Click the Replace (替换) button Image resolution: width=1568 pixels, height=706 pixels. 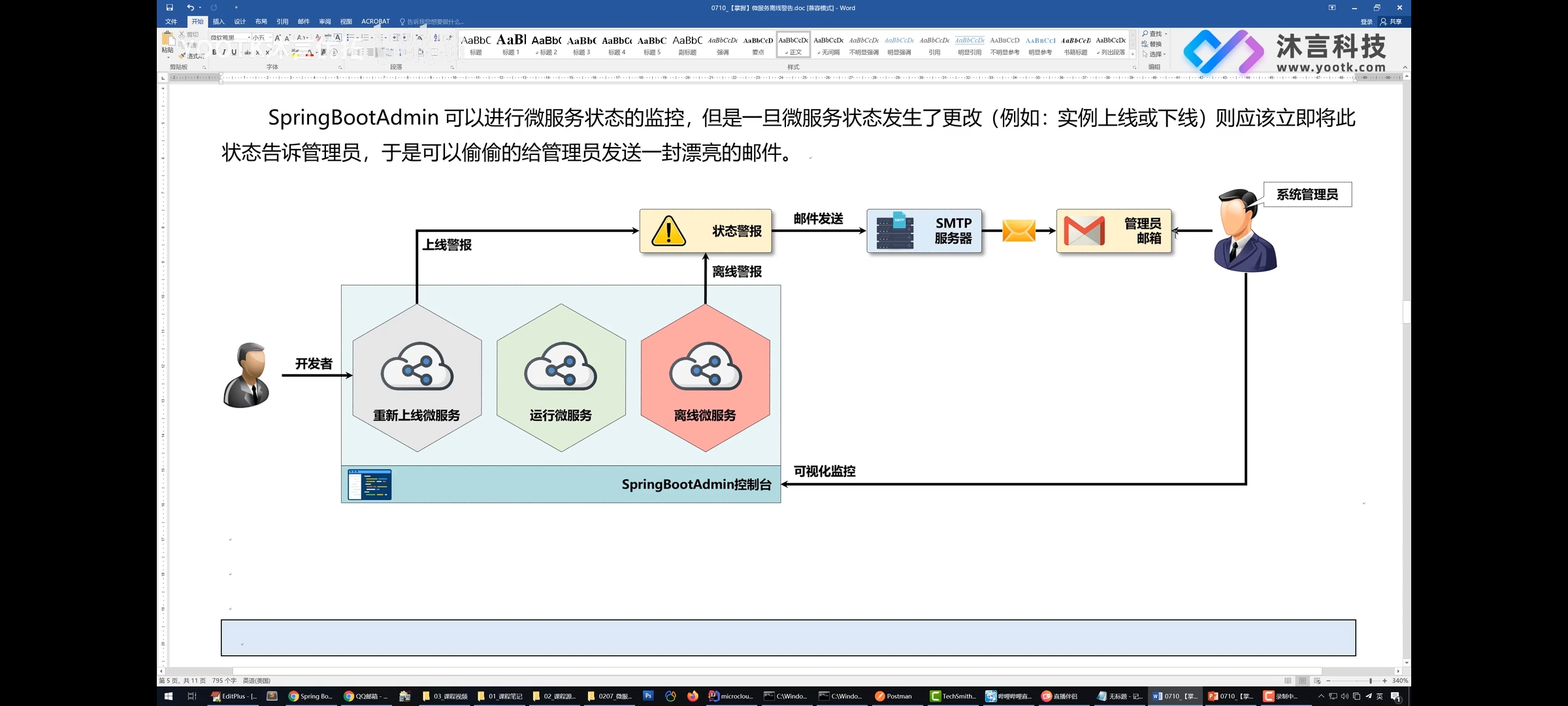pyautogui.click(x=1152, y=44)
